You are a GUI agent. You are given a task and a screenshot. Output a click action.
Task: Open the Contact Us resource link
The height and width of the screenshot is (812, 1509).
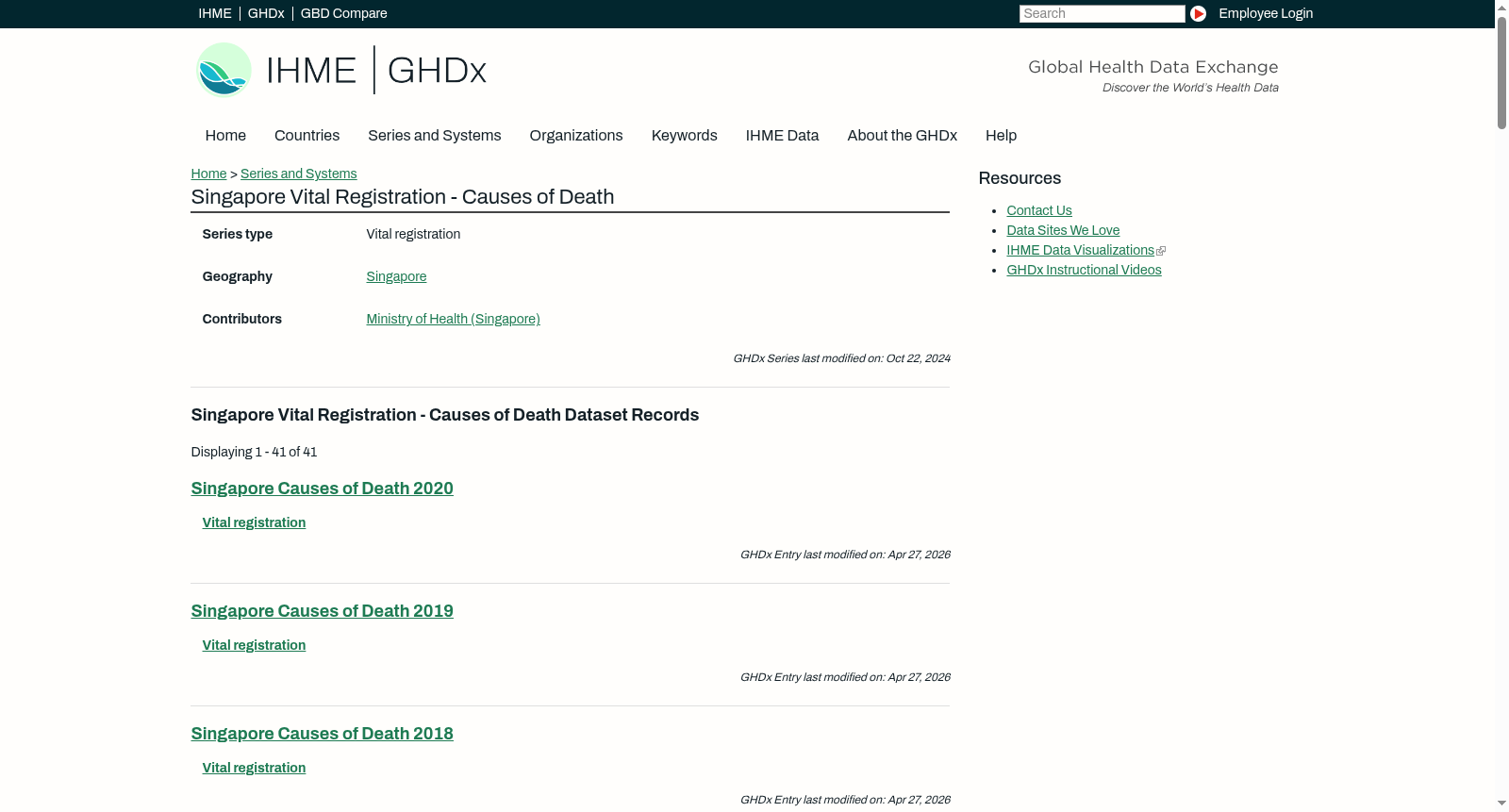[x=1039, y=210]
